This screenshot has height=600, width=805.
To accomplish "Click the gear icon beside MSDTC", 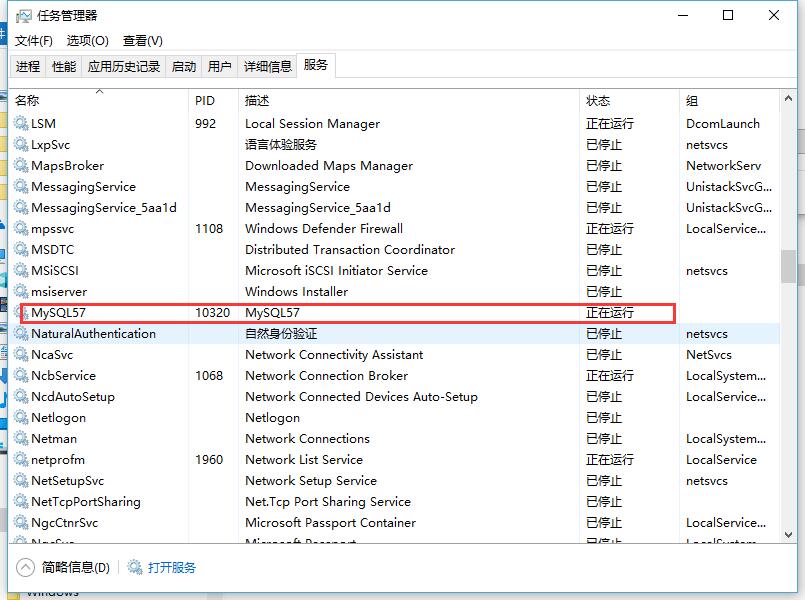I will 21,249.
